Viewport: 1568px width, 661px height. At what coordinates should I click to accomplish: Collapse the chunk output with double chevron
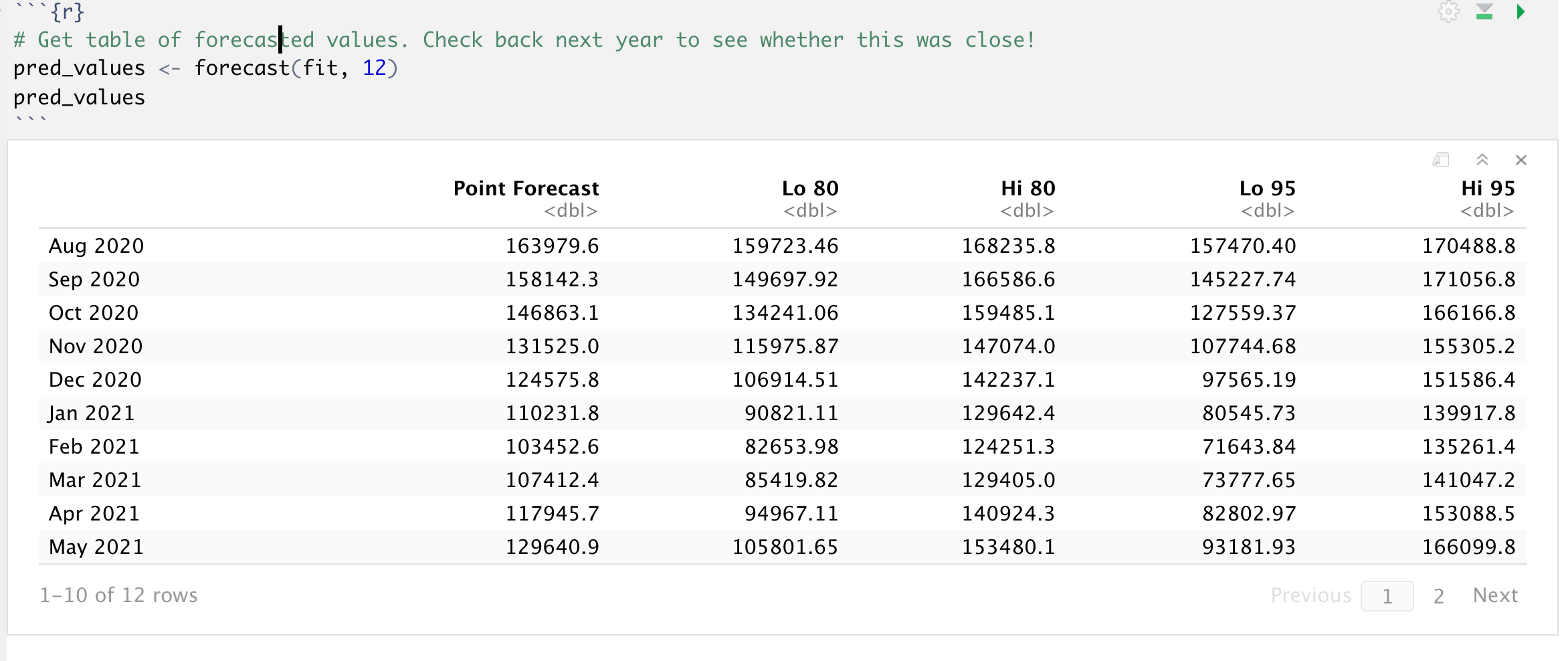tap(1482, 160)
